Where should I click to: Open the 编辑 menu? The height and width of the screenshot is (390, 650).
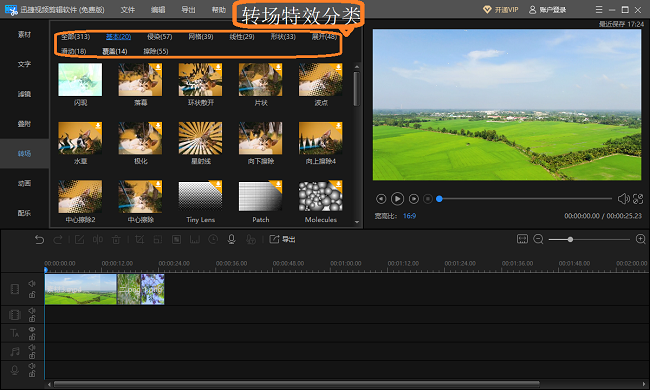pos(158,10)
